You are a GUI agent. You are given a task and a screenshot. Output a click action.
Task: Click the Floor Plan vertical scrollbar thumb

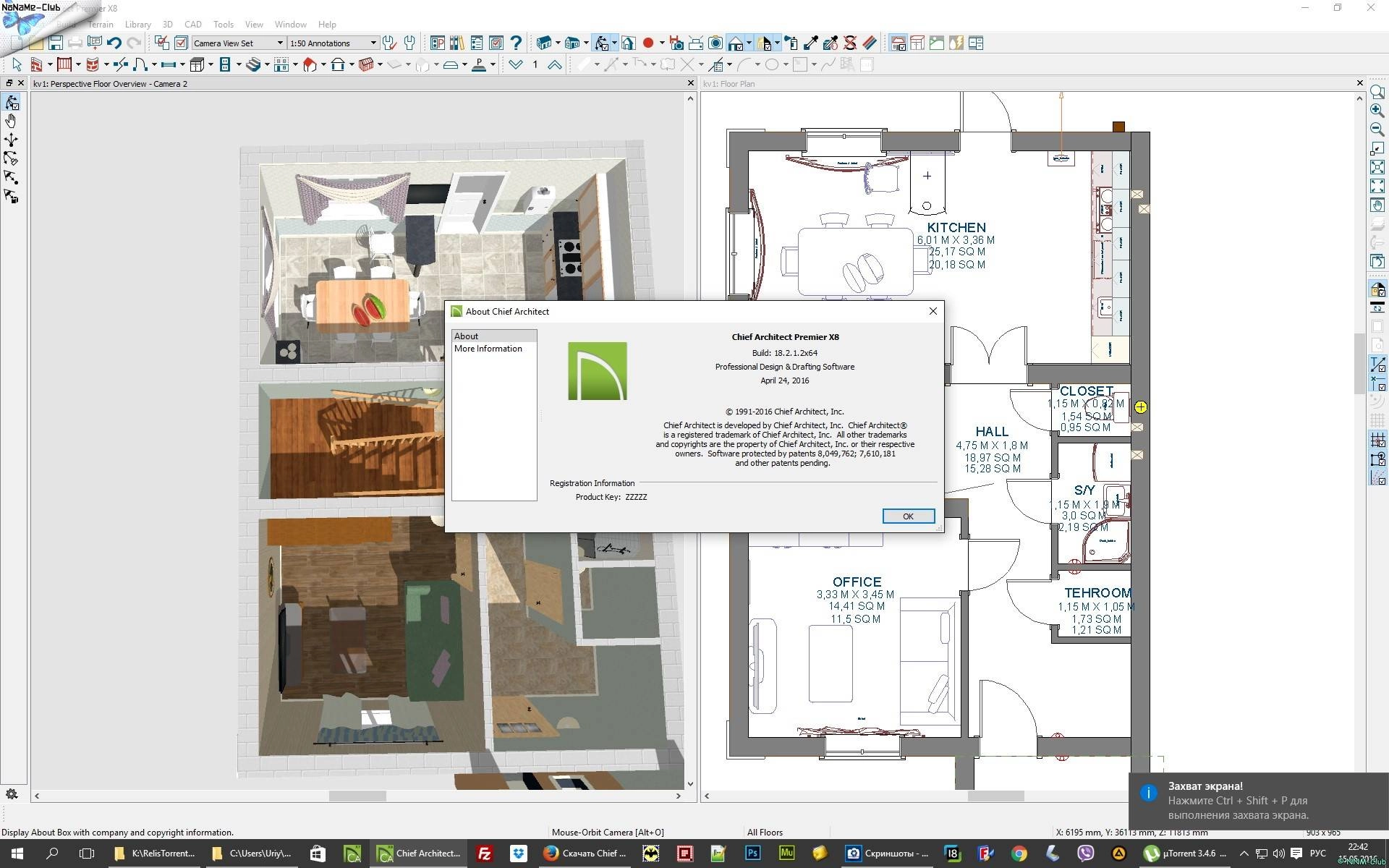point(1359,364)
